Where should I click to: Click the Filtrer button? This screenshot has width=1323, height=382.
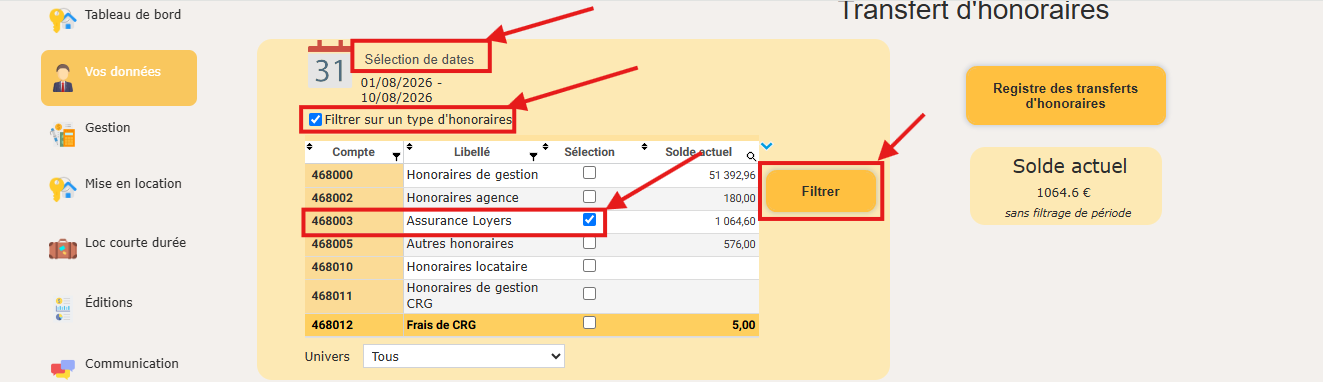(821, 191)
